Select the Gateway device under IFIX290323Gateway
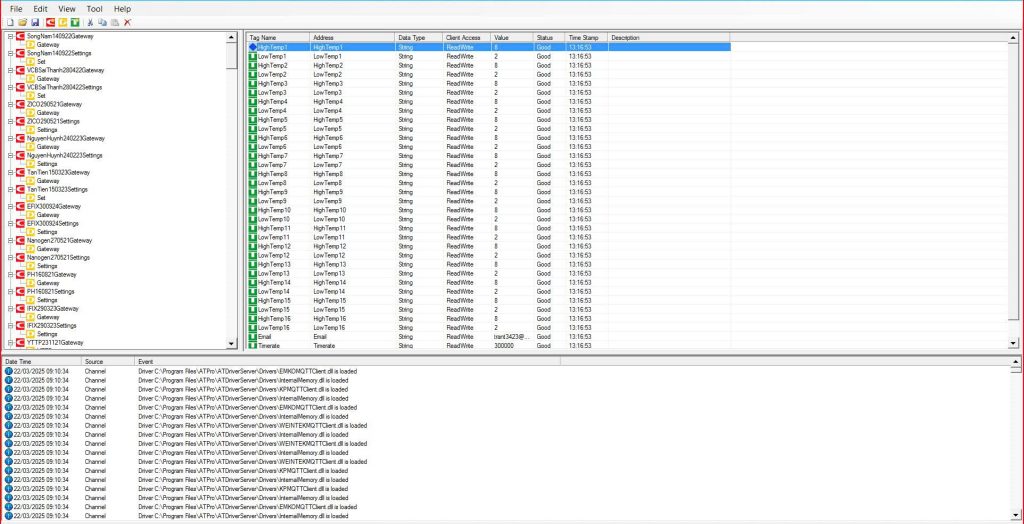This screenshot has width=1024, height=524. [x=48, y=317]
